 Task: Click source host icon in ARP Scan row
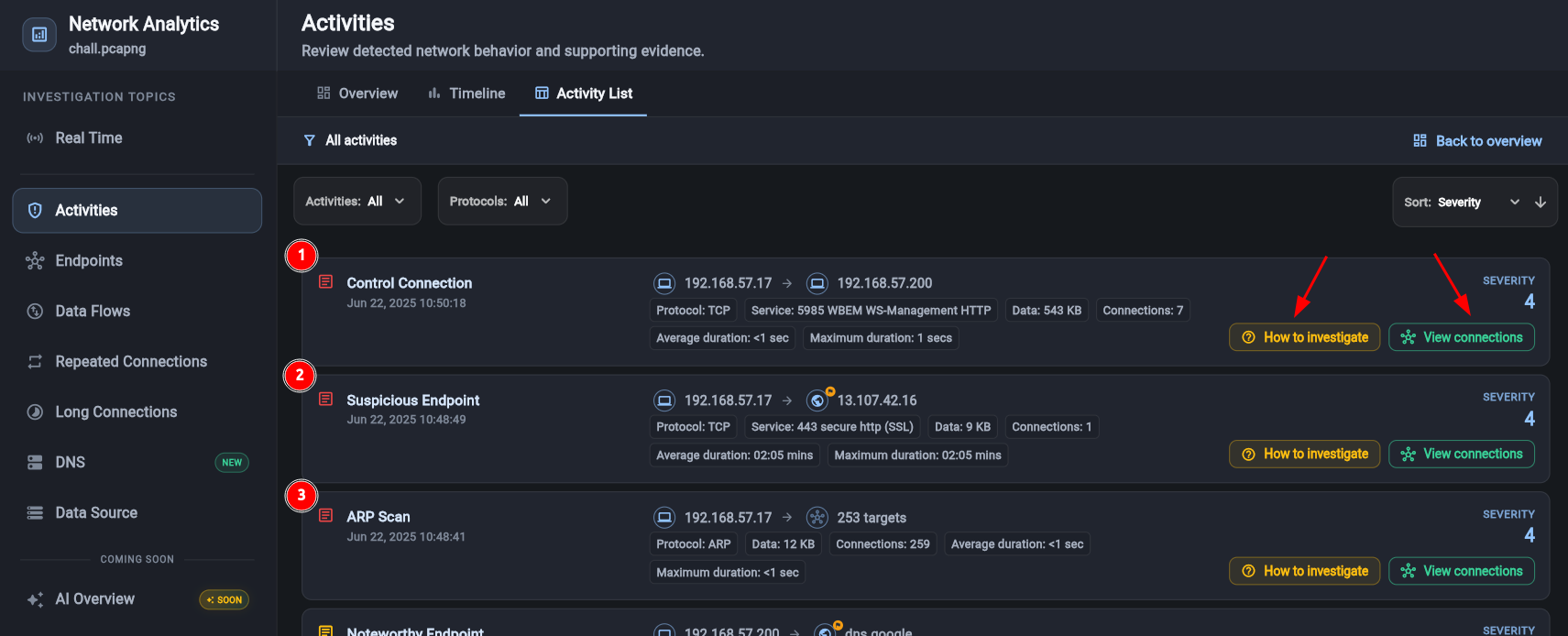[x=664, y=518]
